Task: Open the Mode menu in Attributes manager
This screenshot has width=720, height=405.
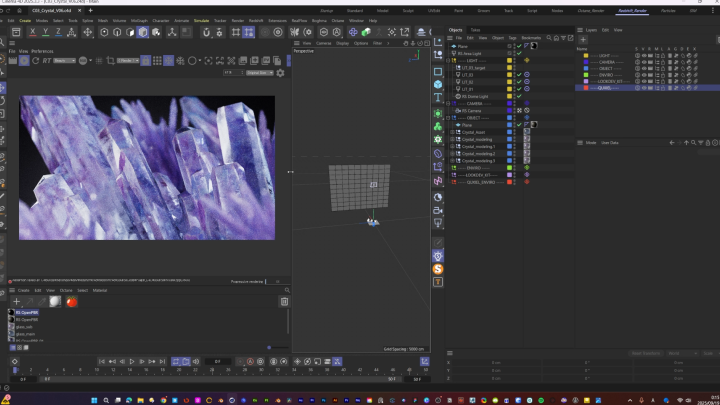Action: point(591,143)
